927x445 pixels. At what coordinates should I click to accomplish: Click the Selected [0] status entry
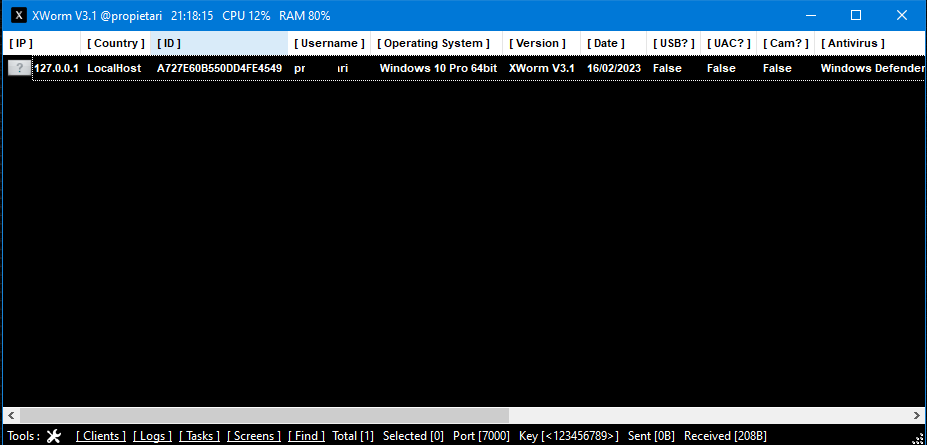pyautogui.click(x=413, y=436)
